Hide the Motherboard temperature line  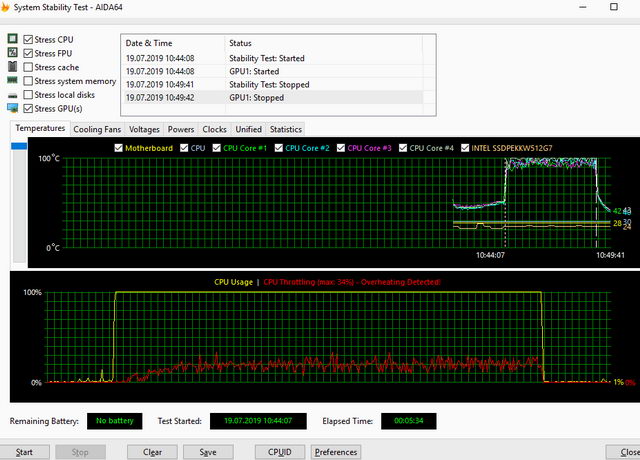coord(118,148)
